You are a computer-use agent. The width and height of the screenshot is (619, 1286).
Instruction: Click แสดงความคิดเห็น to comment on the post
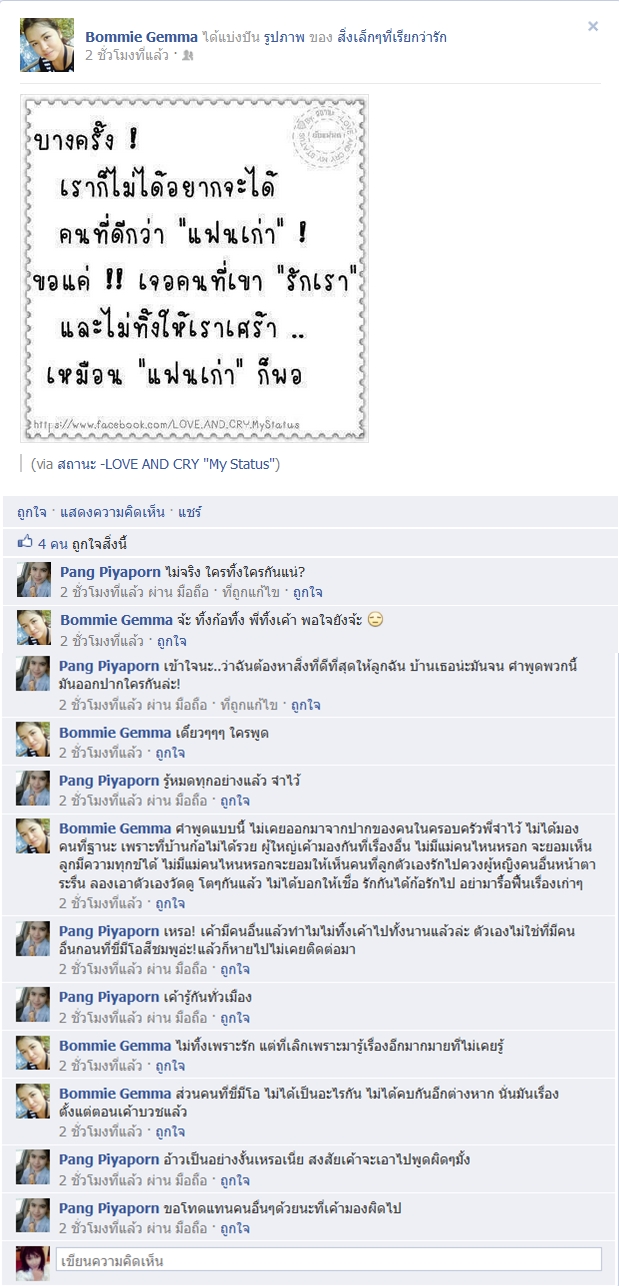point(113,512)
